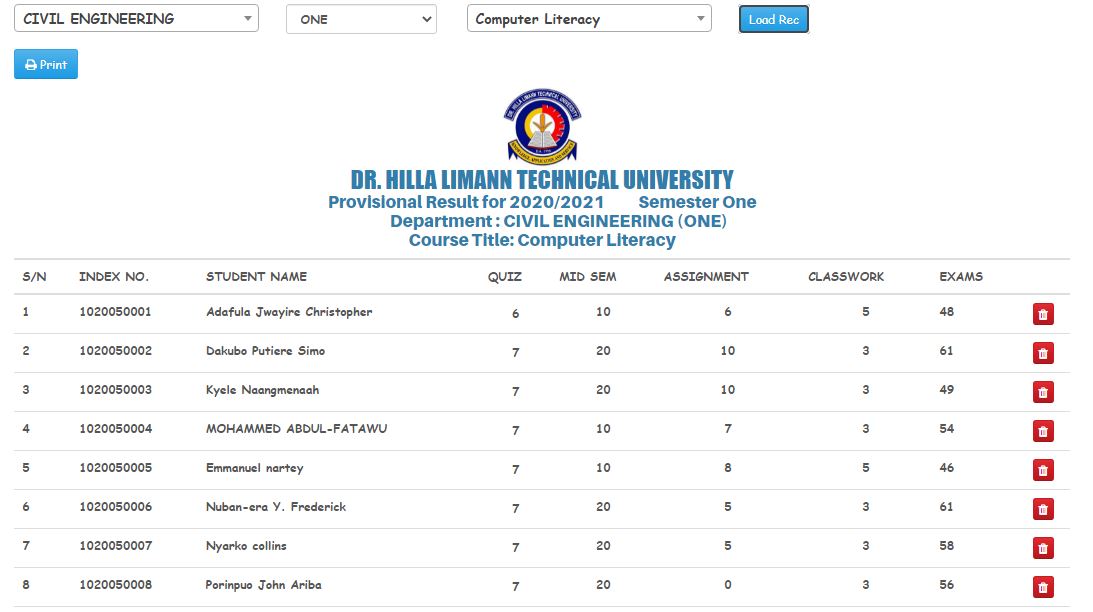Delete record for MOHAMMED ABDUL-FATAWU

(x=1043, y=431)
